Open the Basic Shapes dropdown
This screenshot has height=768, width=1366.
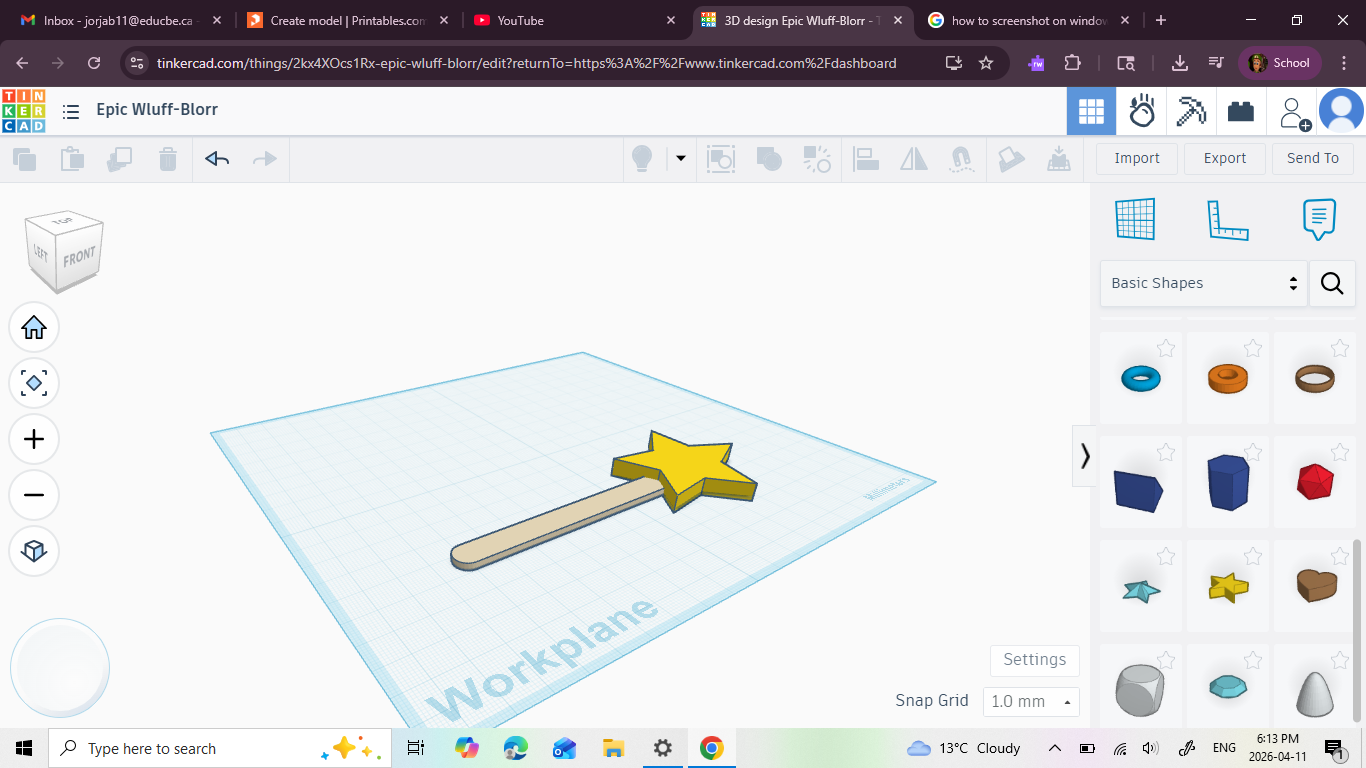(1204, 283)
